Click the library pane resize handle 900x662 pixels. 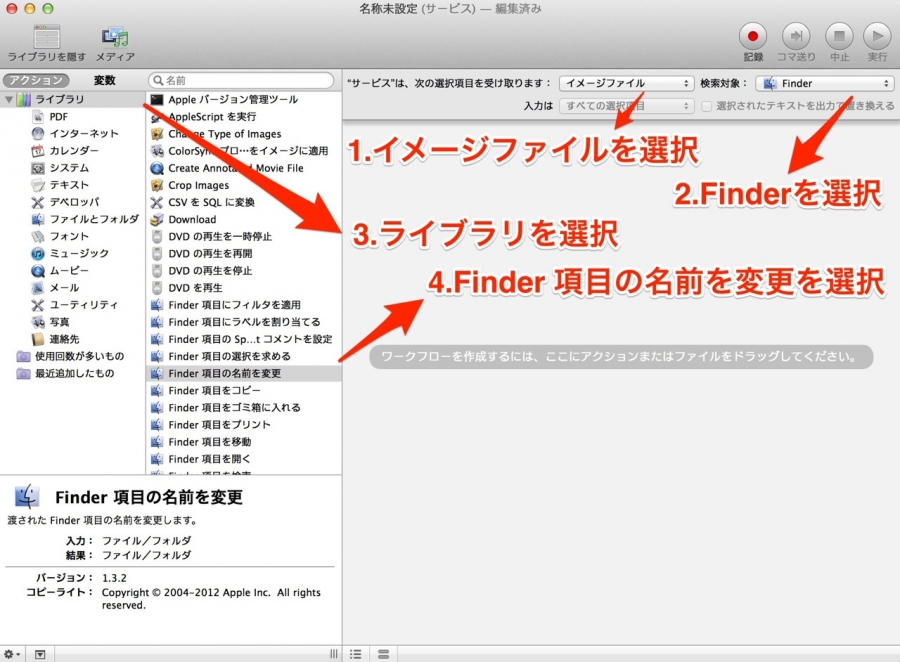click(333, 654)
